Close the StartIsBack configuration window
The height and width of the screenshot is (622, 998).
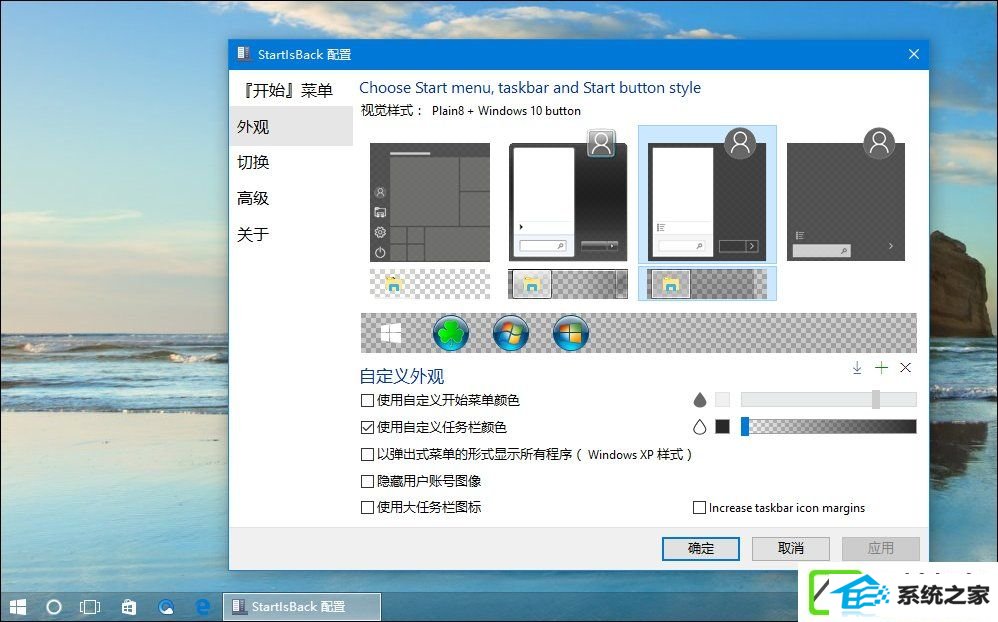pos(913,54)
